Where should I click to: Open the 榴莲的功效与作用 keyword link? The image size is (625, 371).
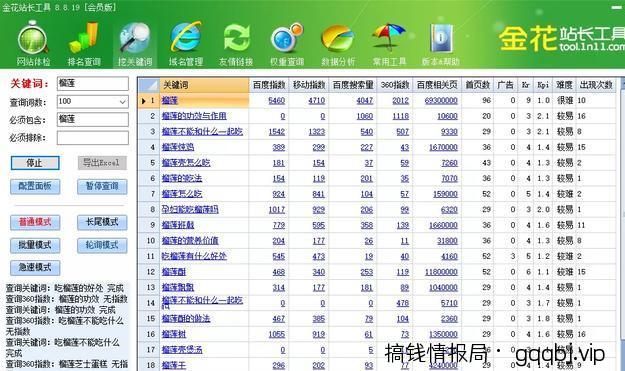tap(194, 116)
